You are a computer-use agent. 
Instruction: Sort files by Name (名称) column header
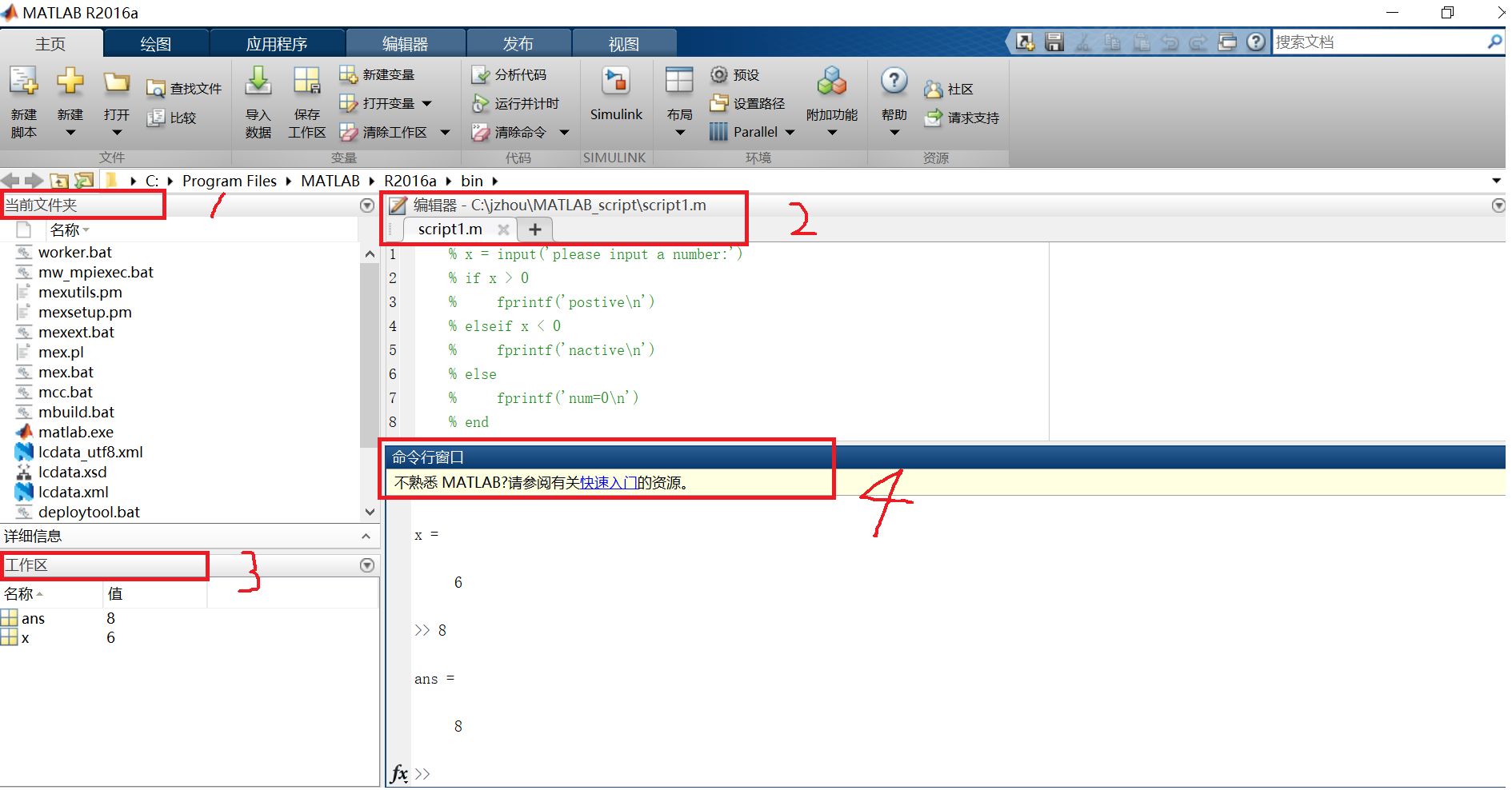click(70, 230)
